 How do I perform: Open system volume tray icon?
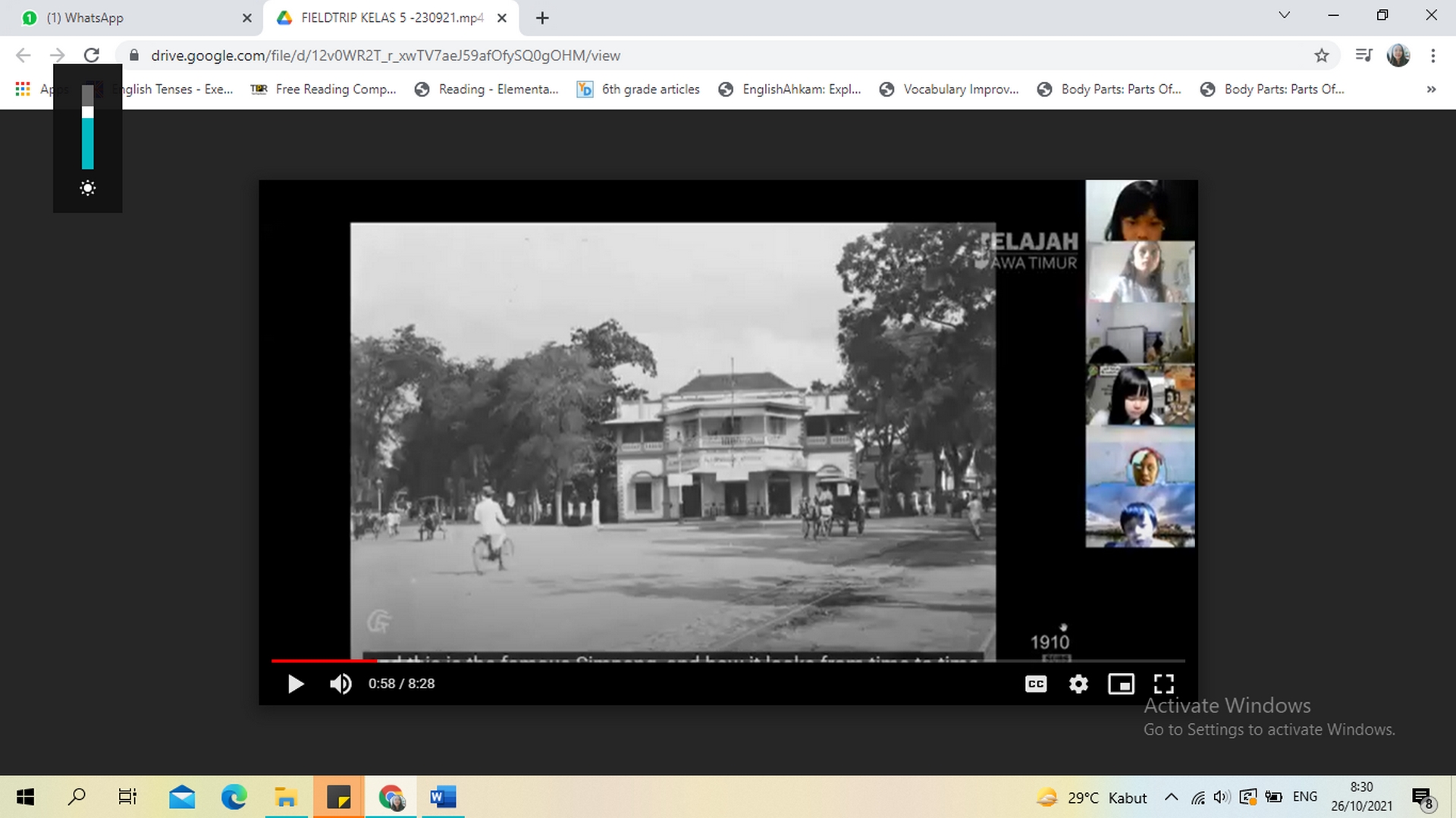(1222, 797)
